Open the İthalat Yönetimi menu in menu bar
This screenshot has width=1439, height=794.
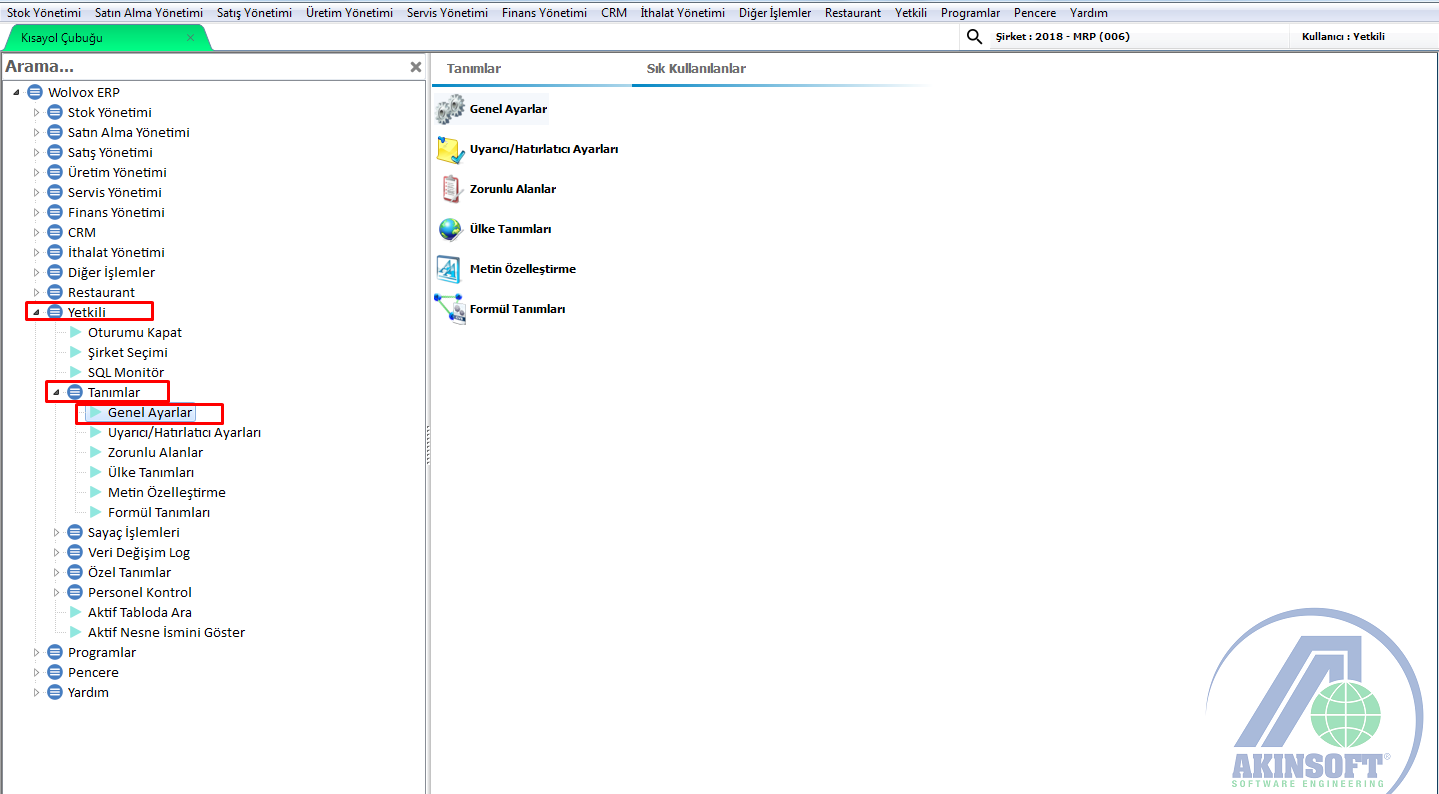pos(683,13)
